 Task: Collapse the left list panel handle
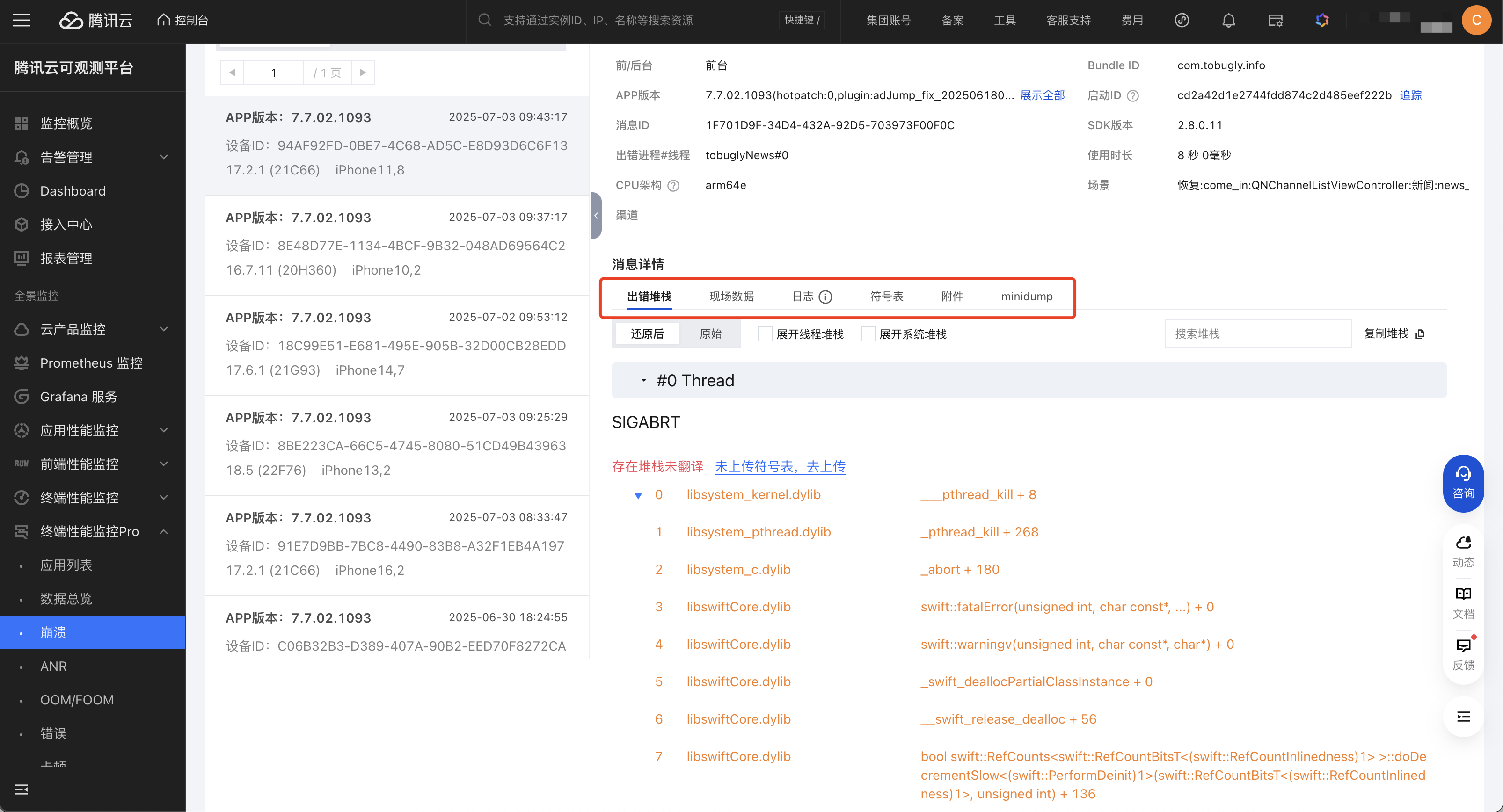596,216
